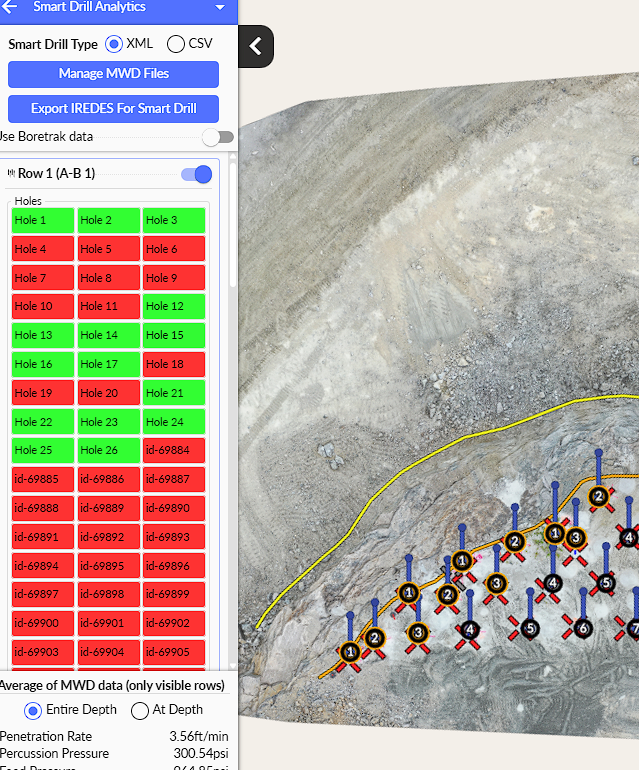Viewport: 639px width, 770px height.
Task: Select Hole 20 tile
Action: click(109, 393)
